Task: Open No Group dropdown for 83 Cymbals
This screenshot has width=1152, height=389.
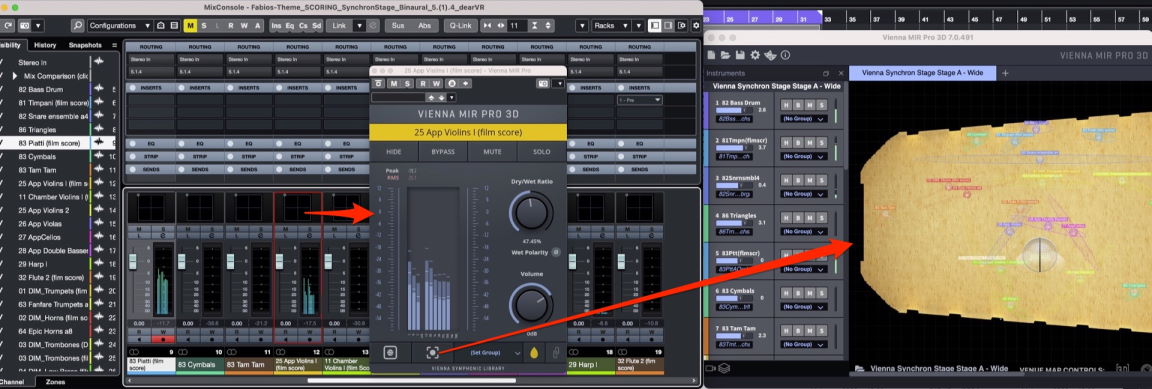Action: point(804,306)
